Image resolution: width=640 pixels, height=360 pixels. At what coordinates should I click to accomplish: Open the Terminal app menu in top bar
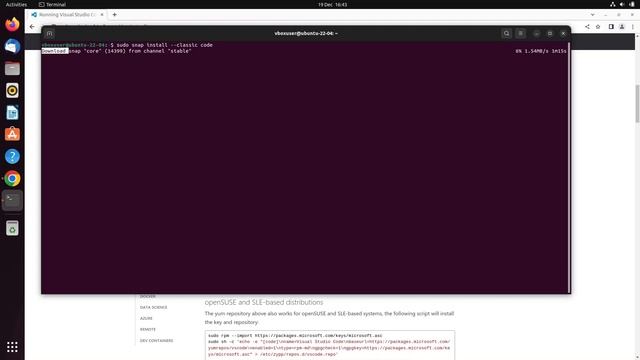coord(52,4)
